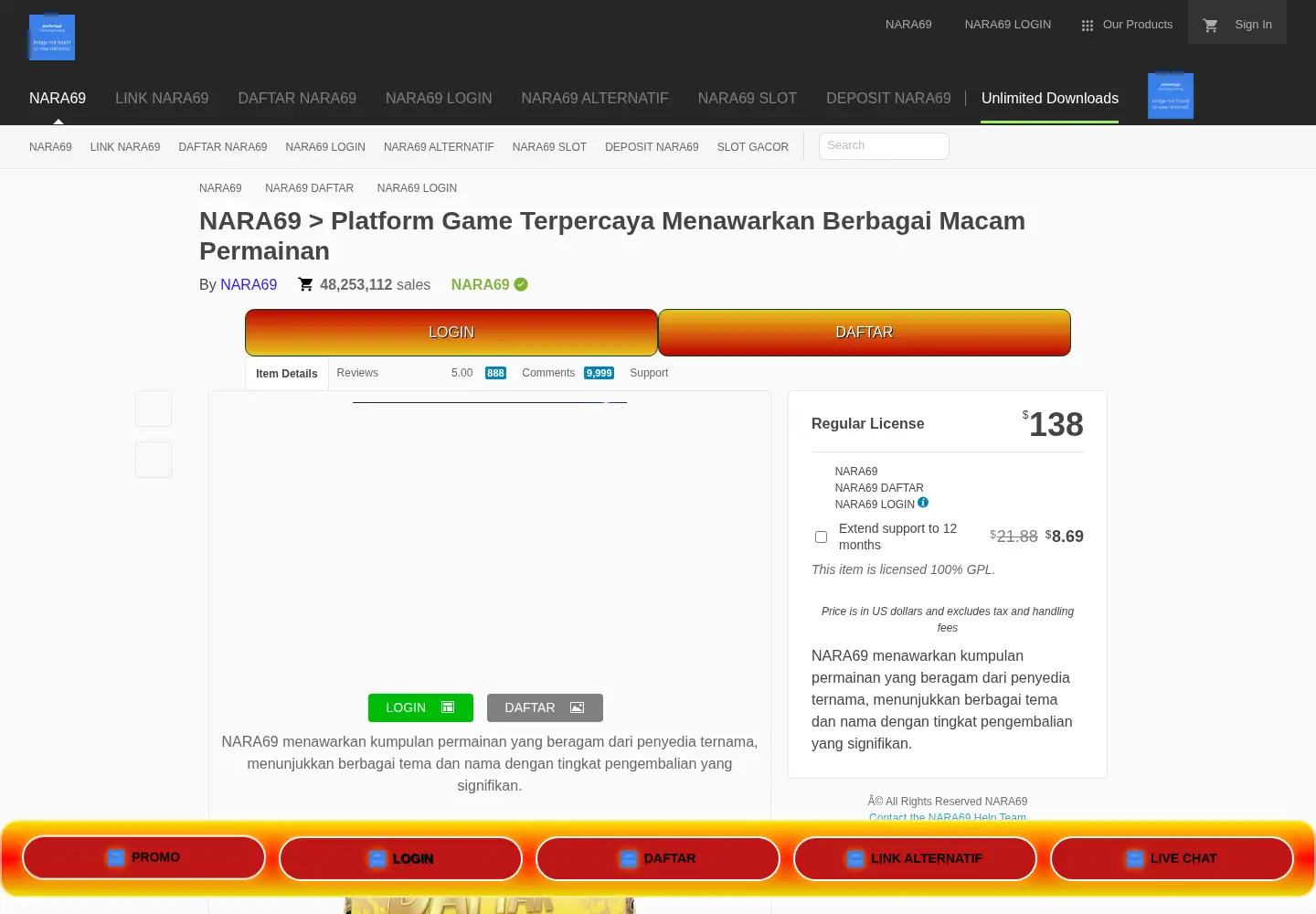Open the Reviews tab
The image size is (1316, 914).
coord(357,373)
